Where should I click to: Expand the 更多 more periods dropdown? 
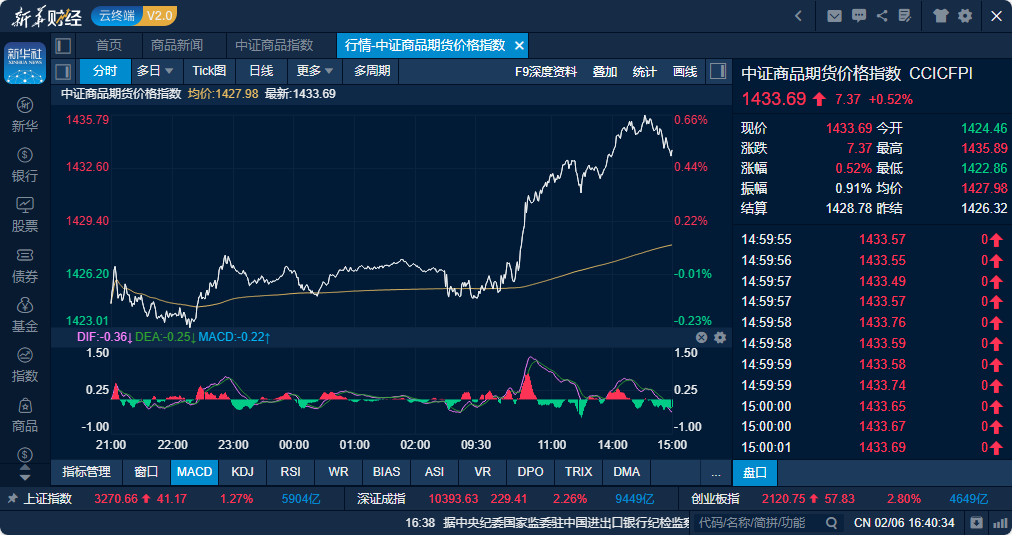coord(315,71)
